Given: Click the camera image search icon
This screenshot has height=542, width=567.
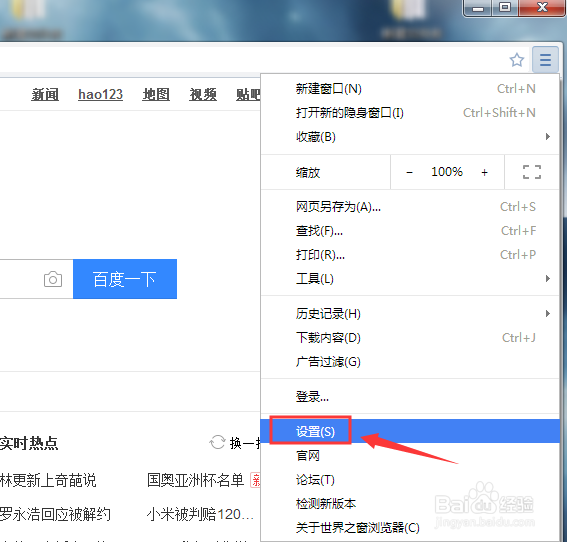Looking at the screenshot, I should (53, 279).
